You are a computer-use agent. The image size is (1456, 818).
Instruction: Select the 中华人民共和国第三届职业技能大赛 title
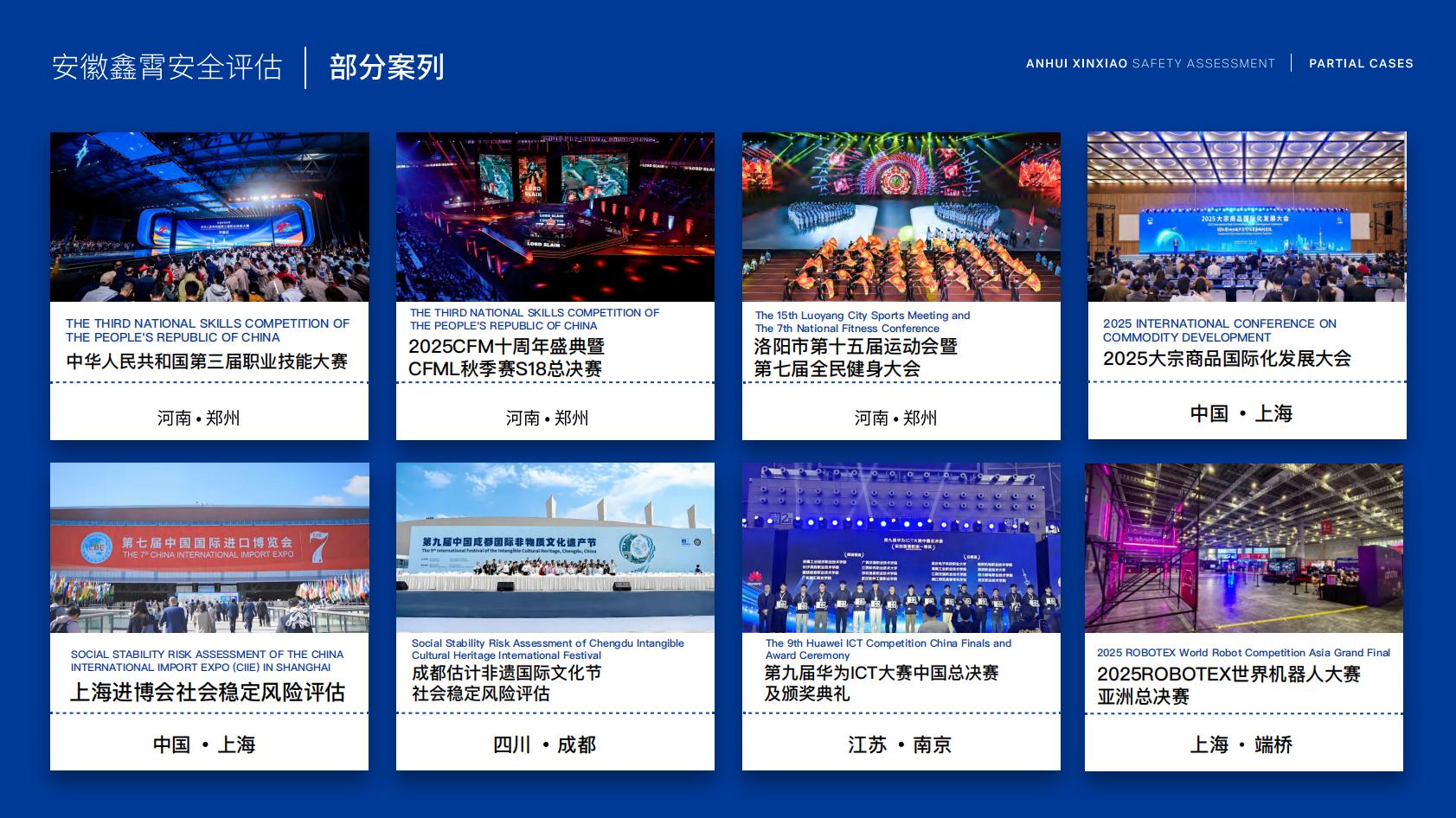coord(208,361)
